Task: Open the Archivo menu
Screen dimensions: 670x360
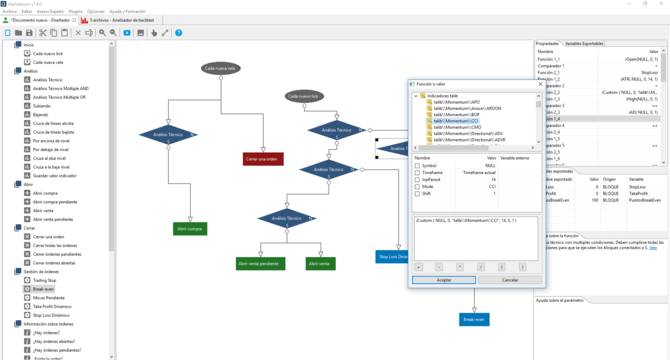Action: (x=9, y=12)
